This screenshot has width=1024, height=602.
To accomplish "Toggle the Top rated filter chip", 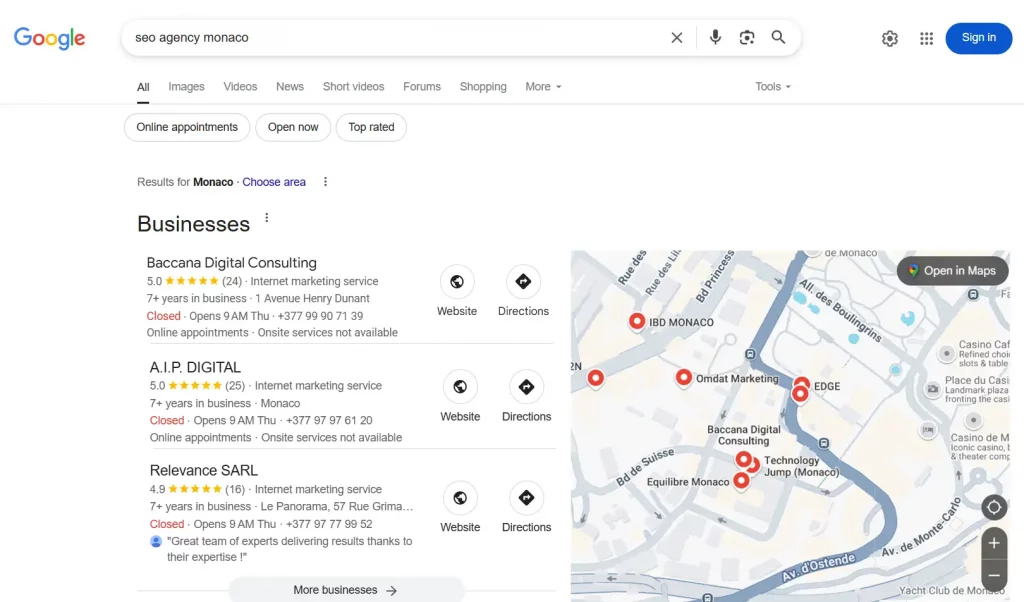I will pos(371,127).
